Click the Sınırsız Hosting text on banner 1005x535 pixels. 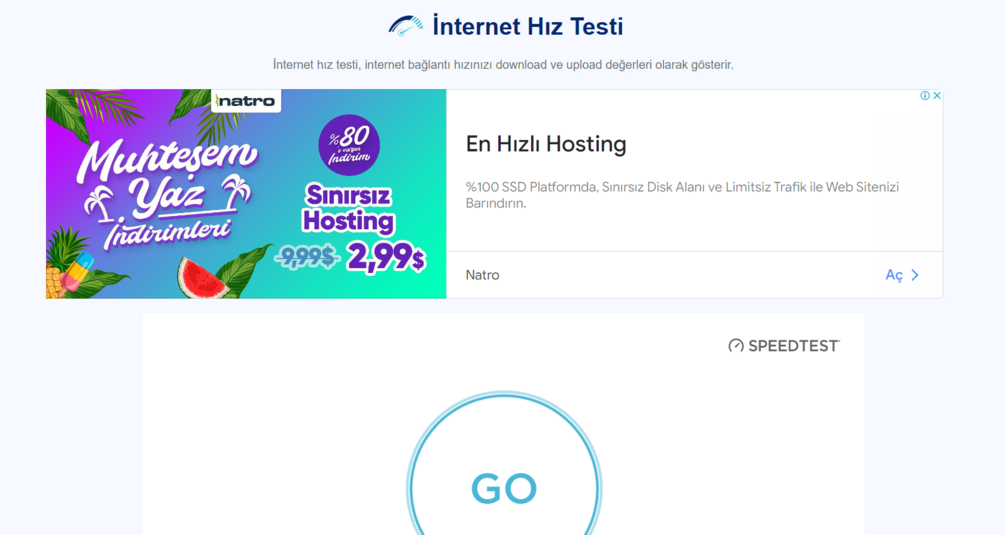coord(348,208)
